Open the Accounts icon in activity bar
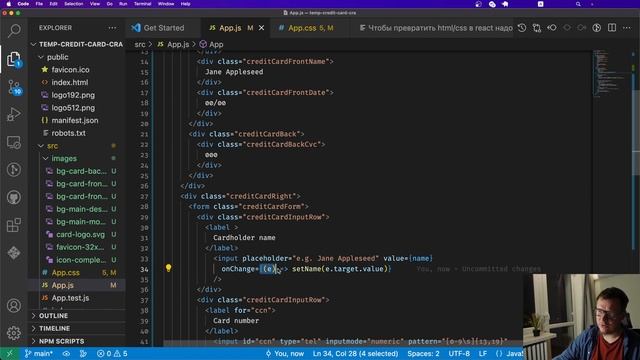640x360 pixels. (14, 305)
